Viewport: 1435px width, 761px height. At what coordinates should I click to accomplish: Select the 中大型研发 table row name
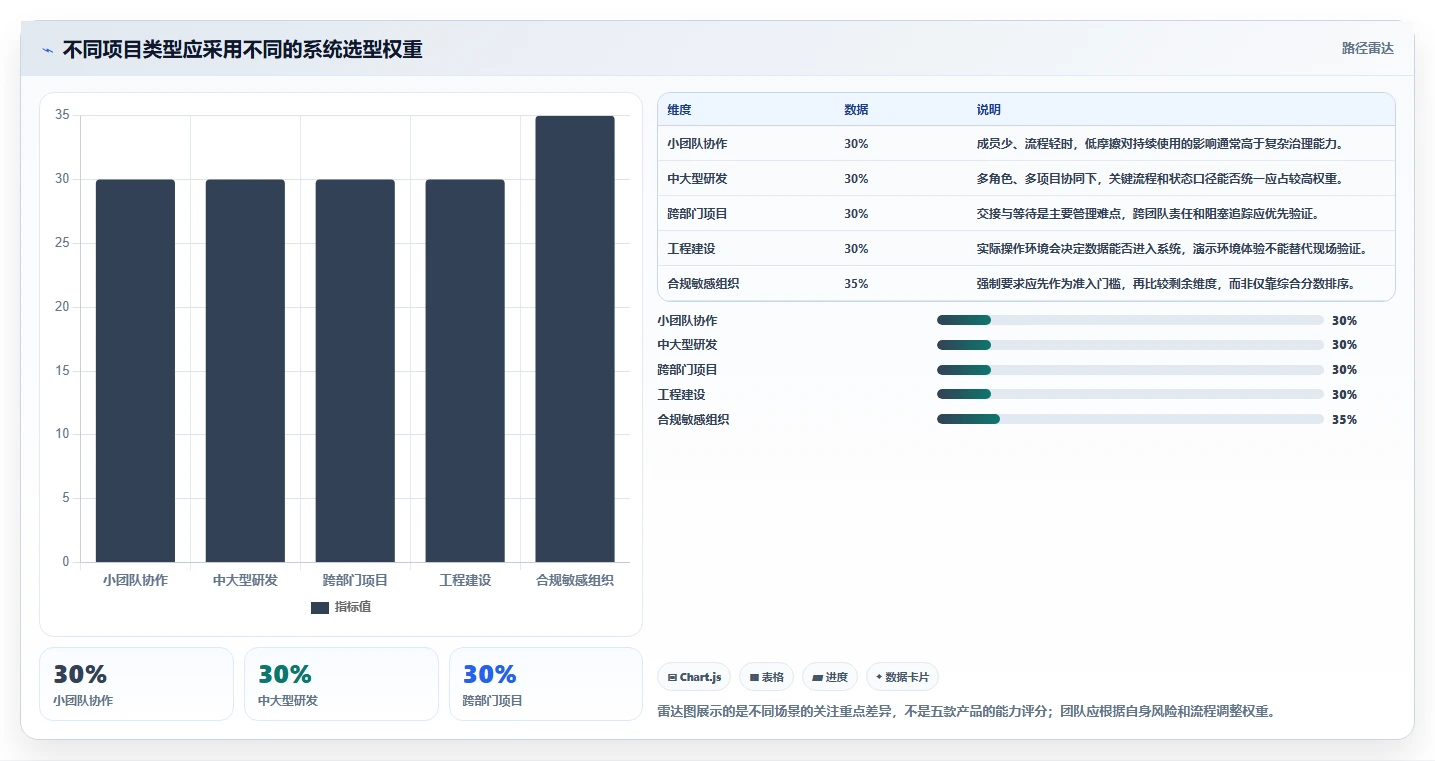pyautogui.click(x=697, y=179)
